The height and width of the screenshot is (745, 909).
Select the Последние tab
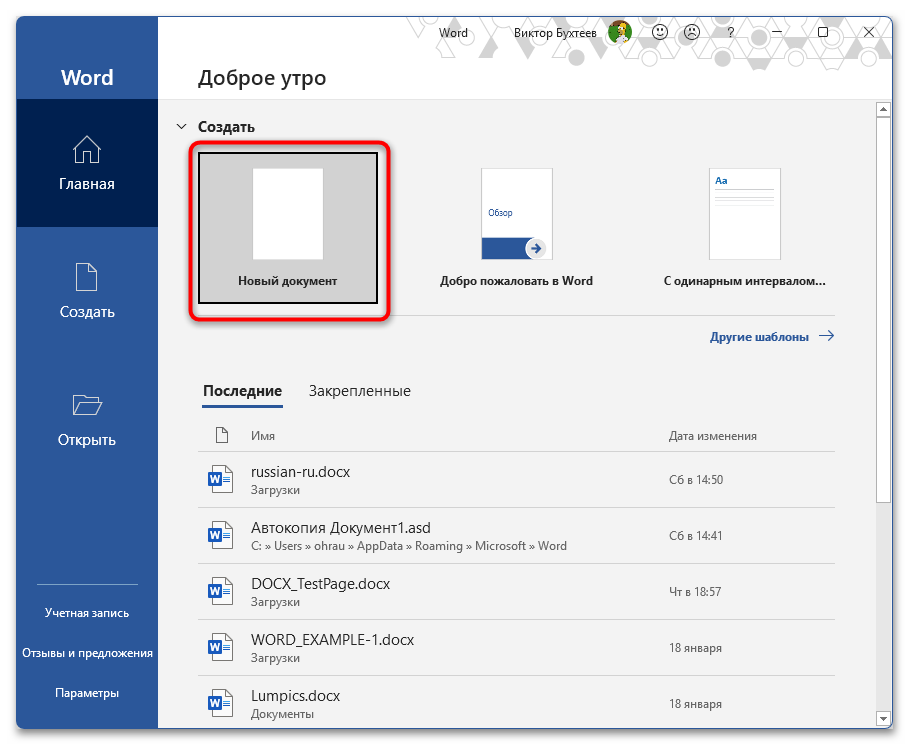pos(242,391)
